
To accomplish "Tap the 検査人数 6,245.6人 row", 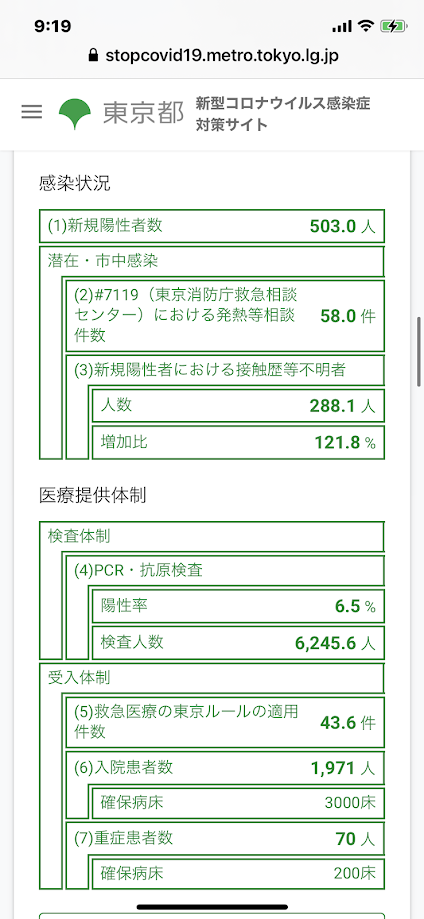I will 238,643.
